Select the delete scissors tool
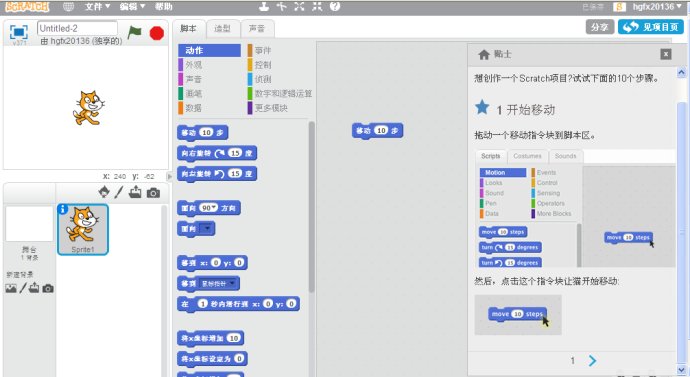Screen dimensions: 690x377 (282, 6)
